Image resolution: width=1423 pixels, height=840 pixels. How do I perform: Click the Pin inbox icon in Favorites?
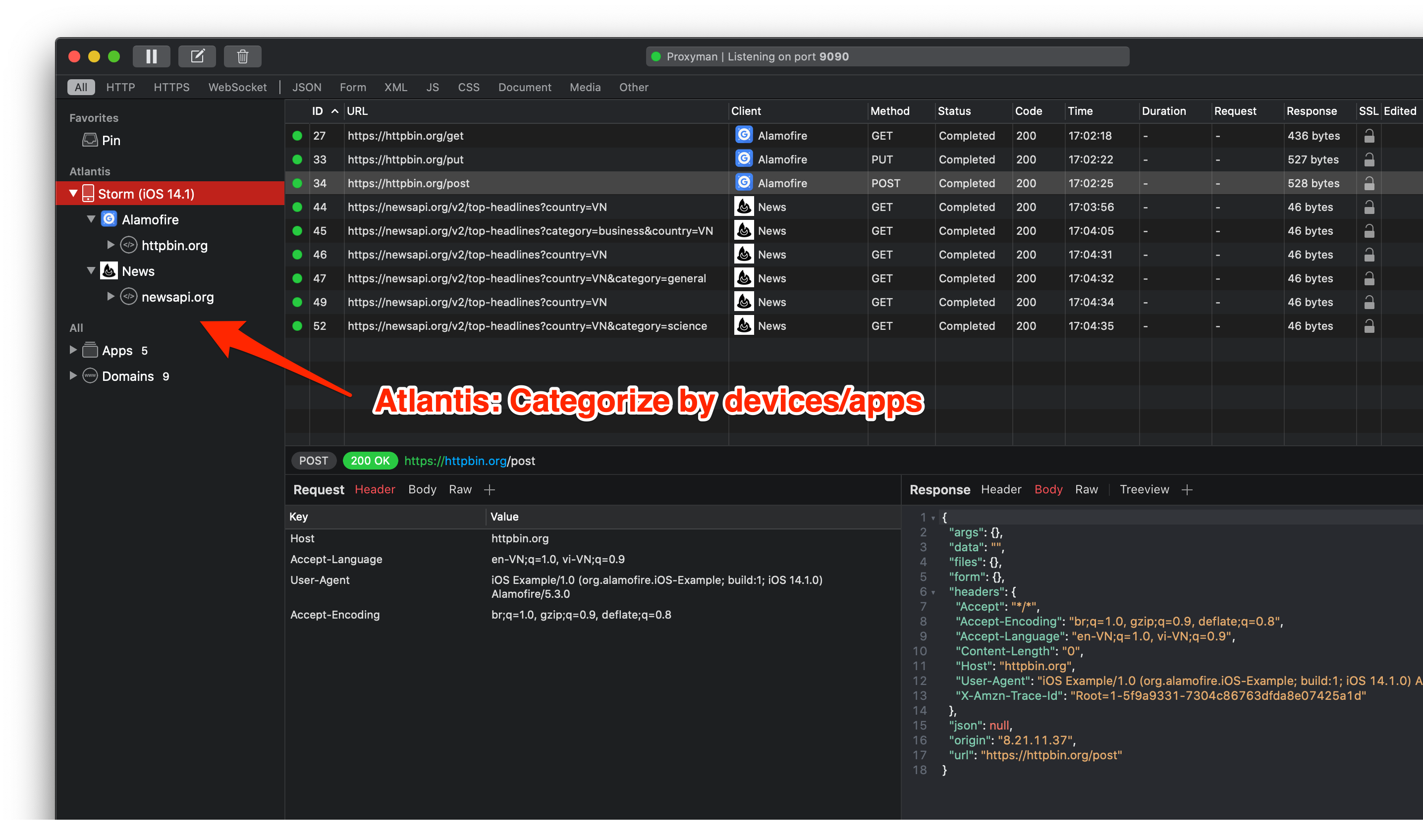click(90, 140)
